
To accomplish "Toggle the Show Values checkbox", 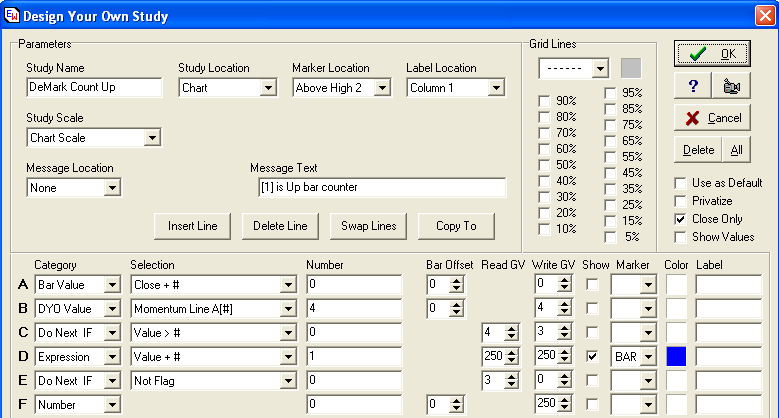I will tap(681, 237).
